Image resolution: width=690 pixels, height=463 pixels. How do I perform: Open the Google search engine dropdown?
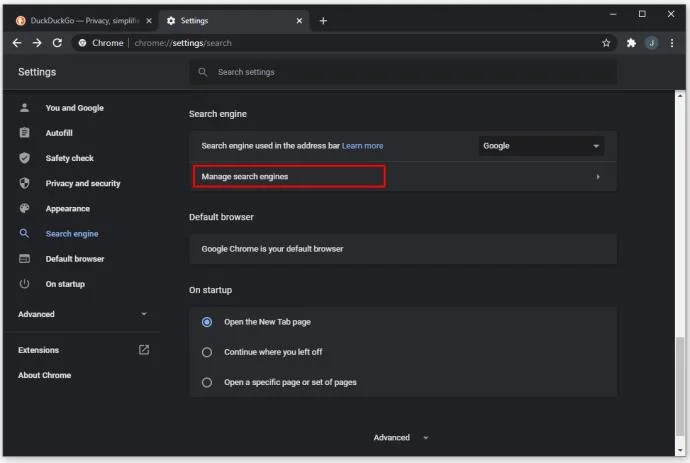click(541, 146)
